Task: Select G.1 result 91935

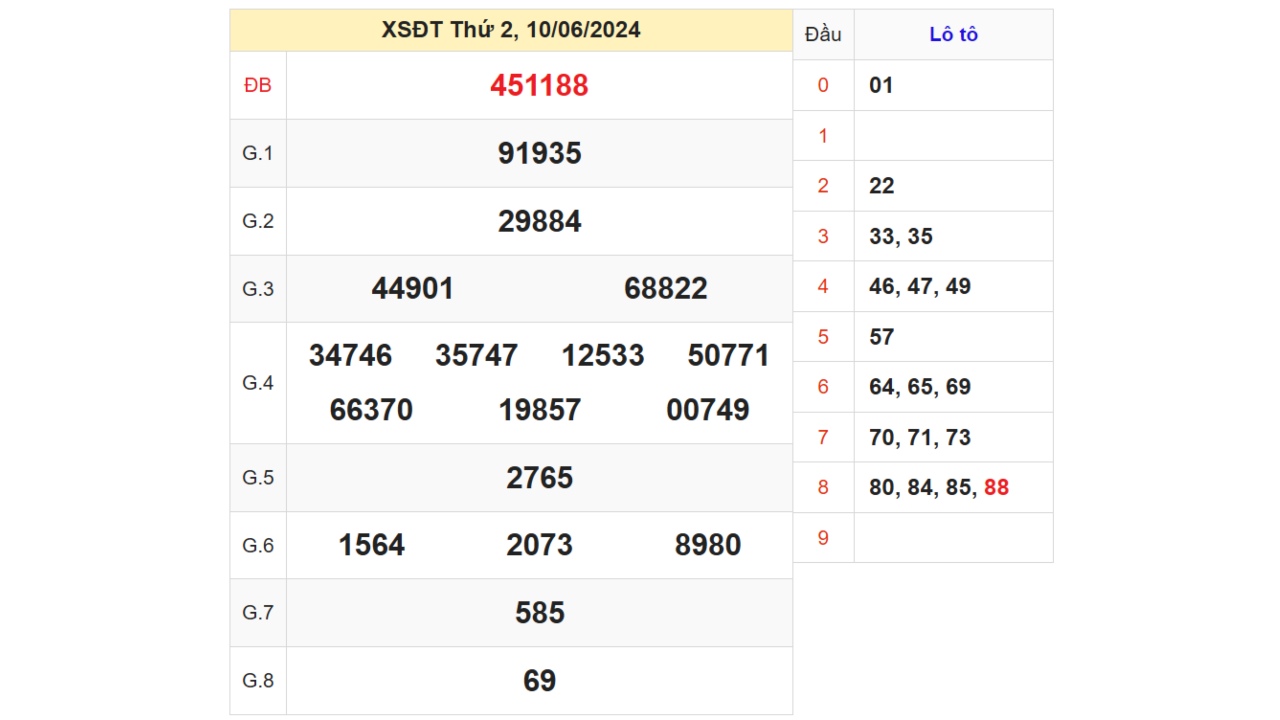Action: [539, 153]
